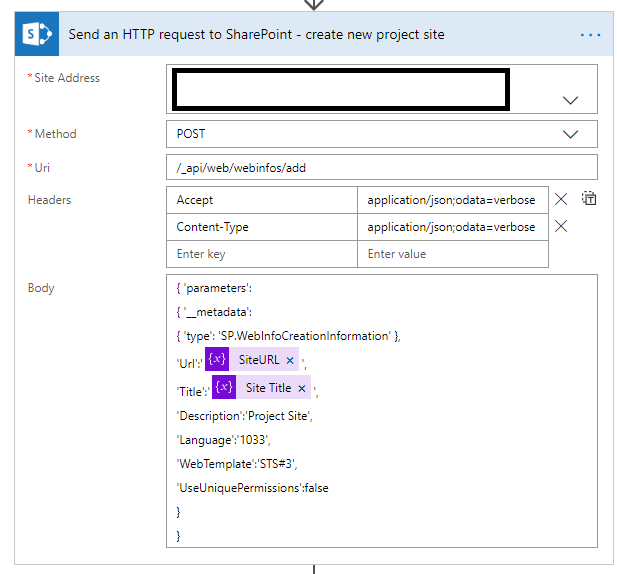
Task: Edit the Content-Type header value field
Action: [452, 227]
